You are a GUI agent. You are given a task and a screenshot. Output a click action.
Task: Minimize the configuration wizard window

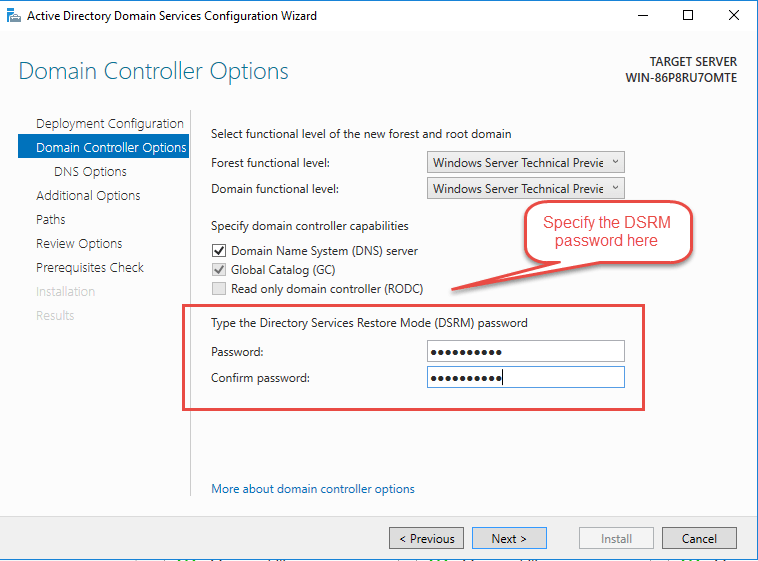[x=643, y=16]
